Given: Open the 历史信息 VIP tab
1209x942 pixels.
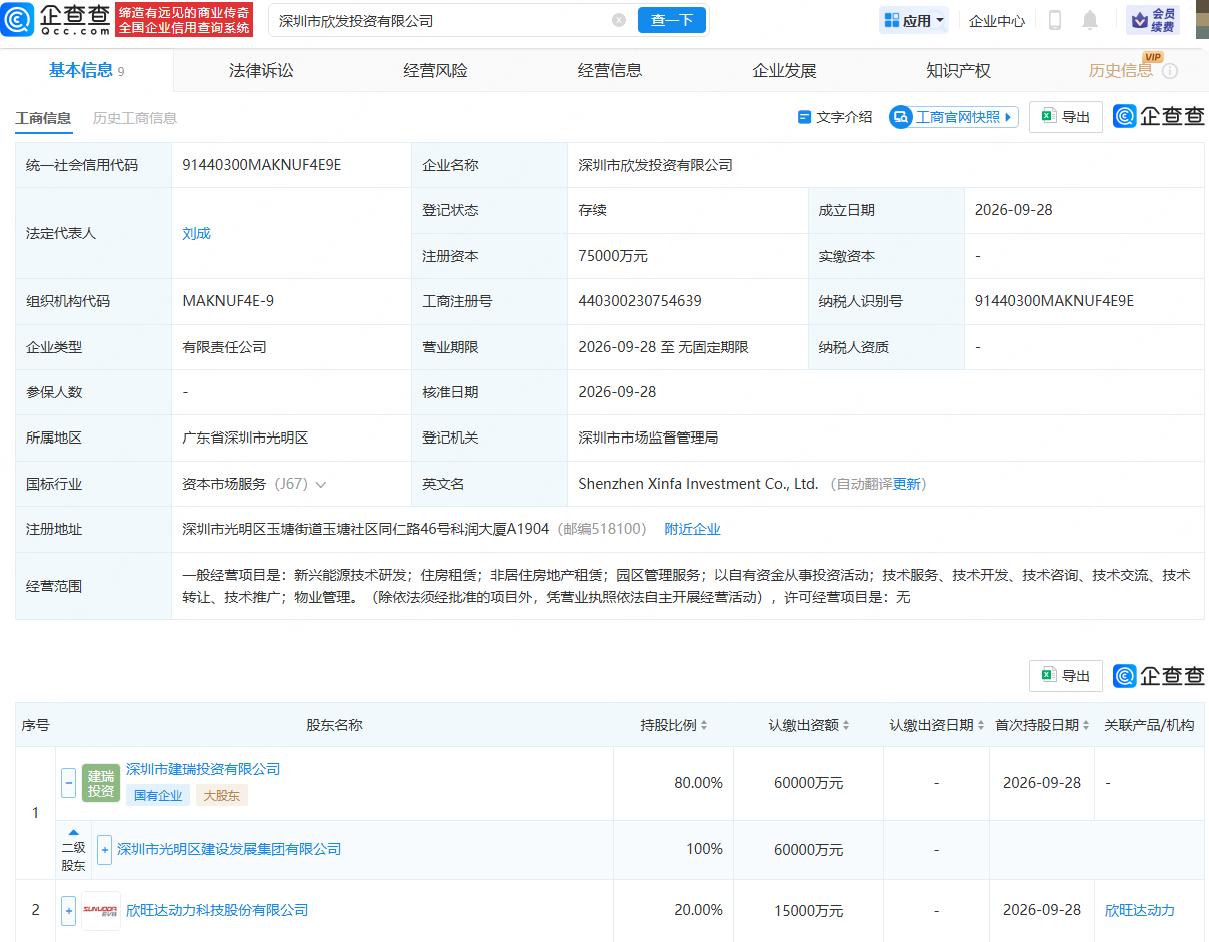Looking at the screenshot, I should (1120, 71).
